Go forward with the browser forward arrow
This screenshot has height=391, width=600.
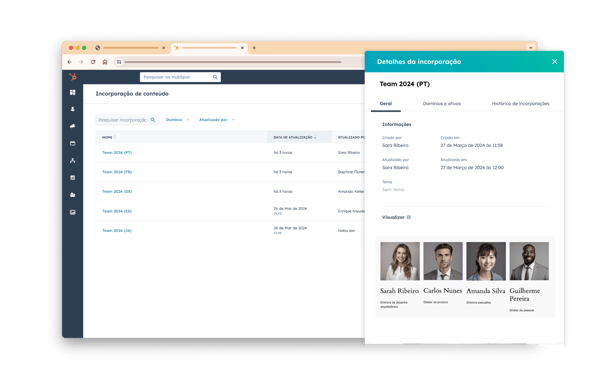coord(81,62)
